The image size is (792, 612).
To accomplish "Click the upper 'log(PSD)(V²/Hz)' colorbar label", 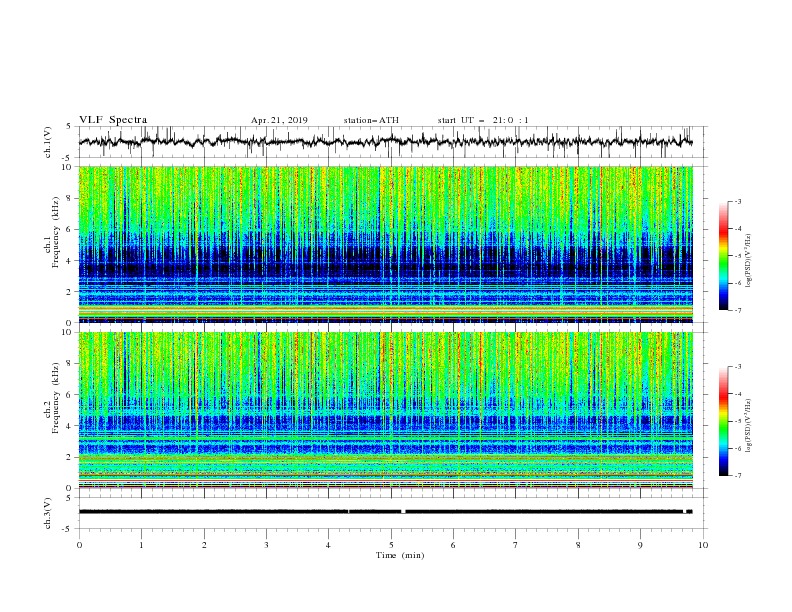I will [x=749, y=261].
